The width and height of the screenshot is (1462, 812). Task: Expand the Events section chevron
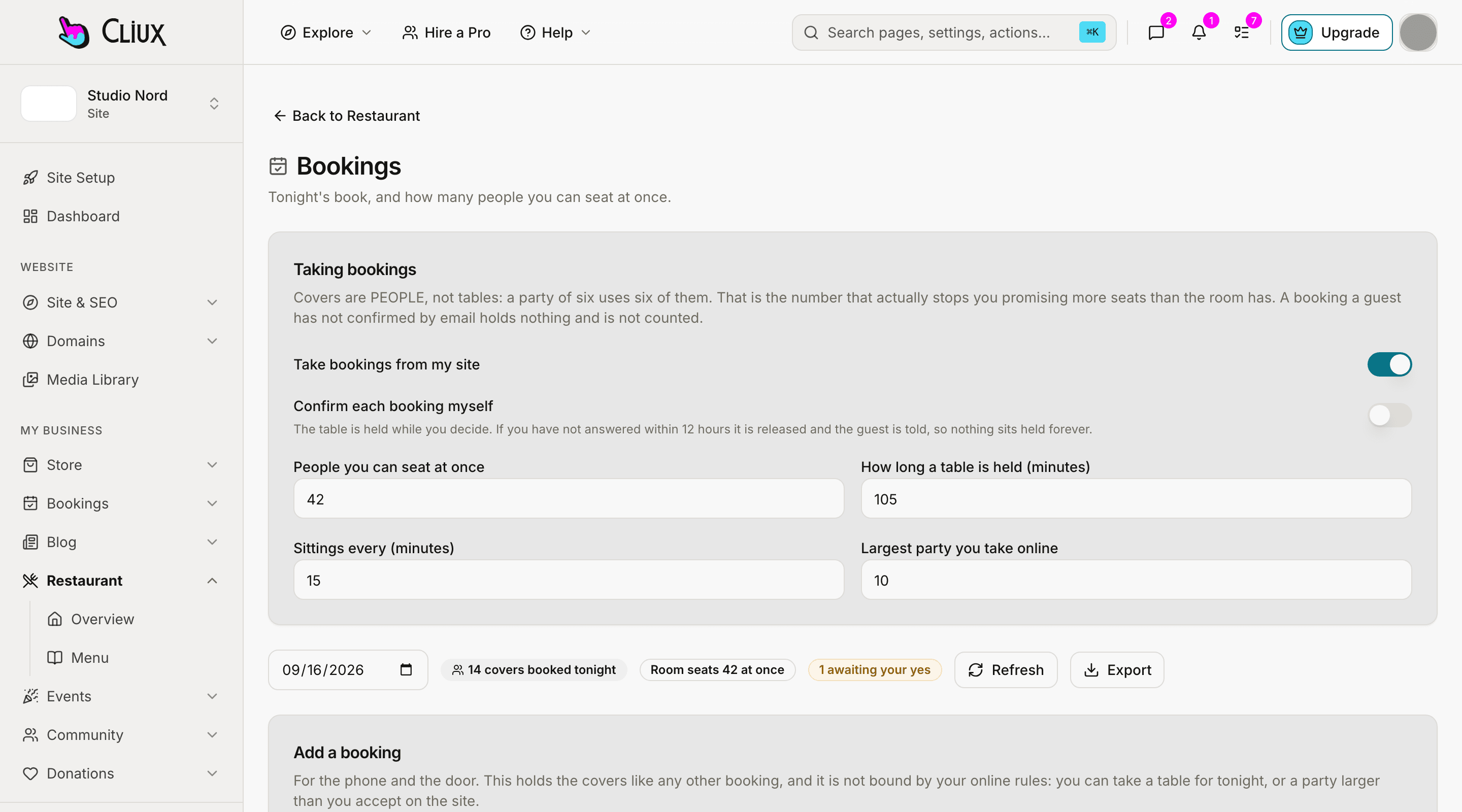[212, 697]
